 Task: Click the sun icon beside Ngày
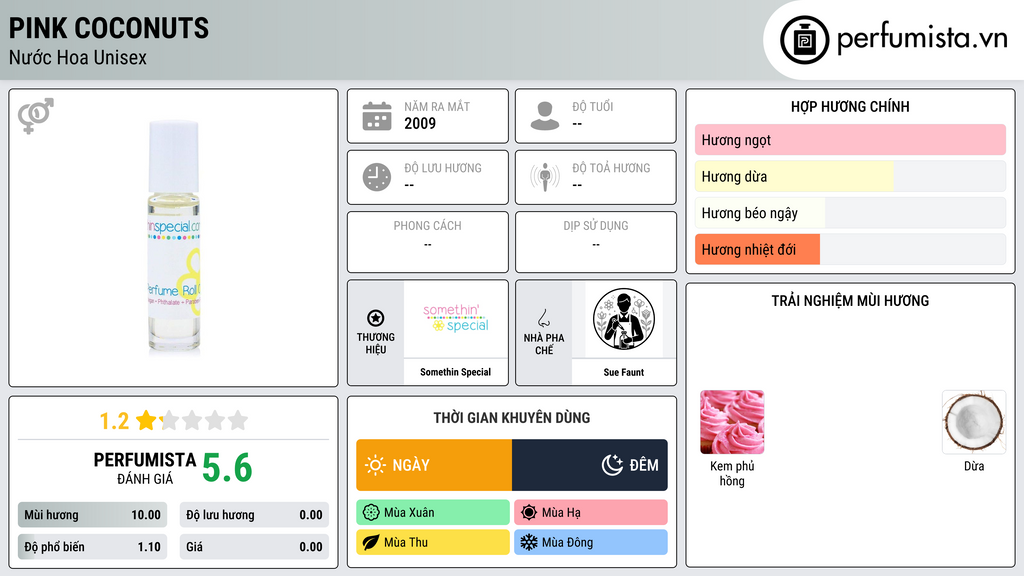click(x=376, y=465)
